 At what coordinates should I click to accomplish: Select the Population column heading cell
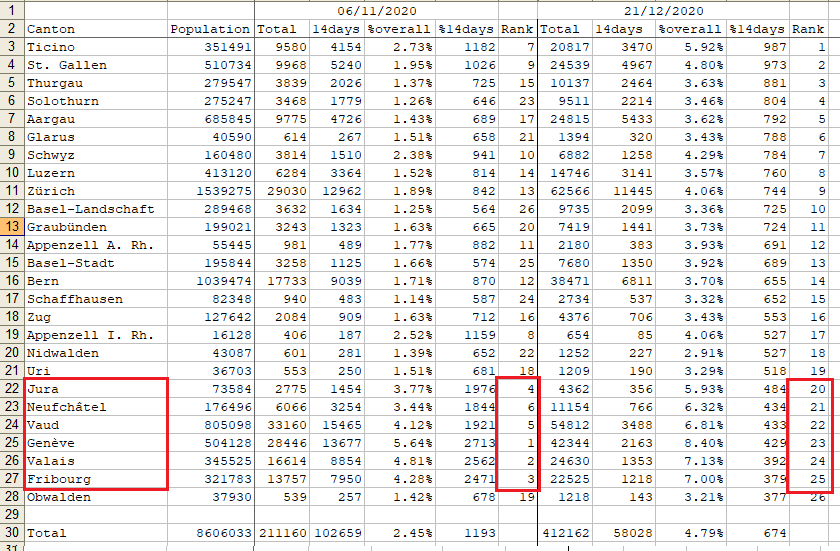tap(210, 29)
